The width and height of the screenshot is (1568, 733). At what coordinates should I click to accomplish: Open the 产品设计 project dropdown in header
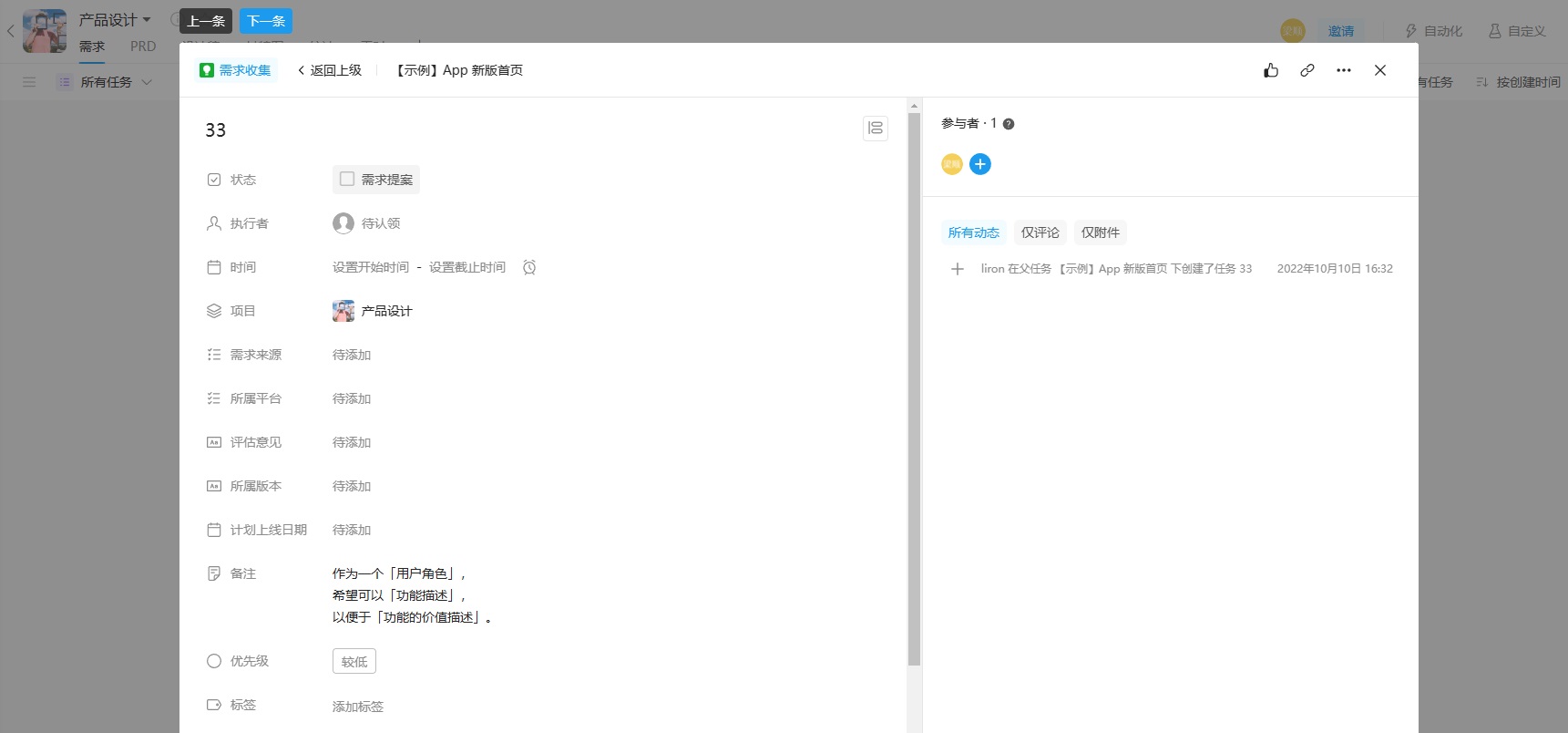pos(115,19)
